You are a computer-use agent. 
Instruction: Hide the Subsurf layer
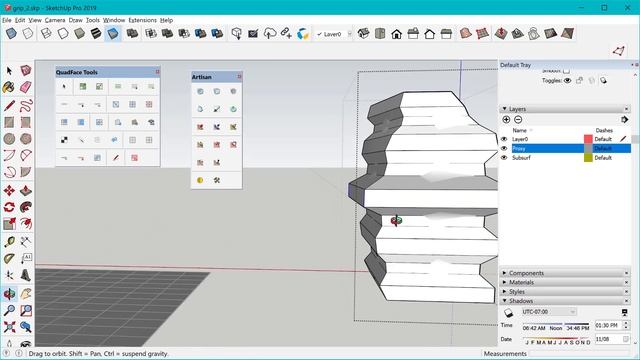click(x=504, y=158)
